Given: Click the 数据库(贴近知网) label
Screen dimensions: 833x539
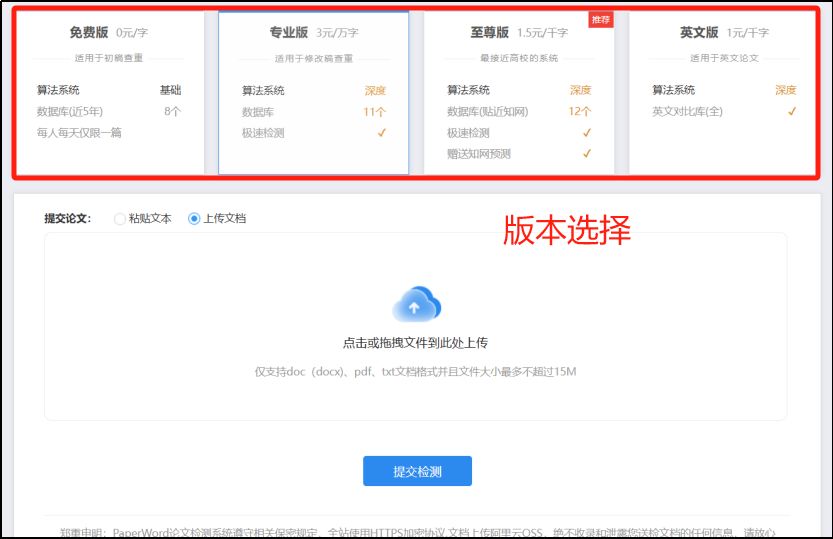Looking at the screenshot, I should coord(488,112).
